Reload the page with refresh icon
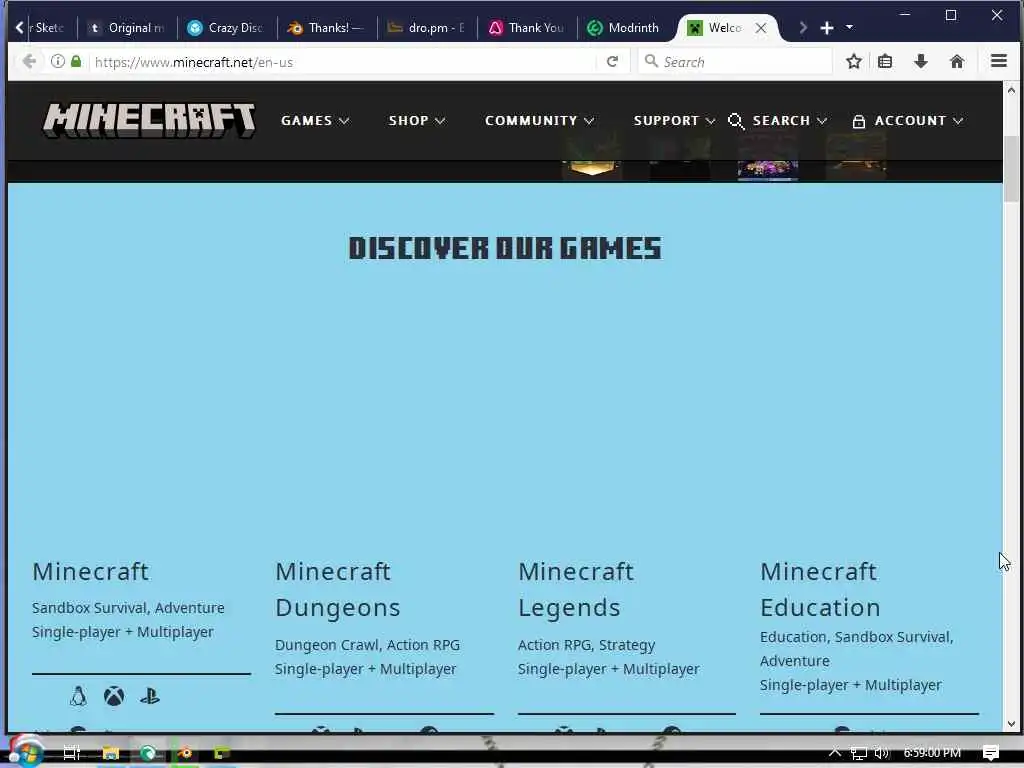This screenshot has height=768, width=1024. pyautogui.click(x=612, y=61)
